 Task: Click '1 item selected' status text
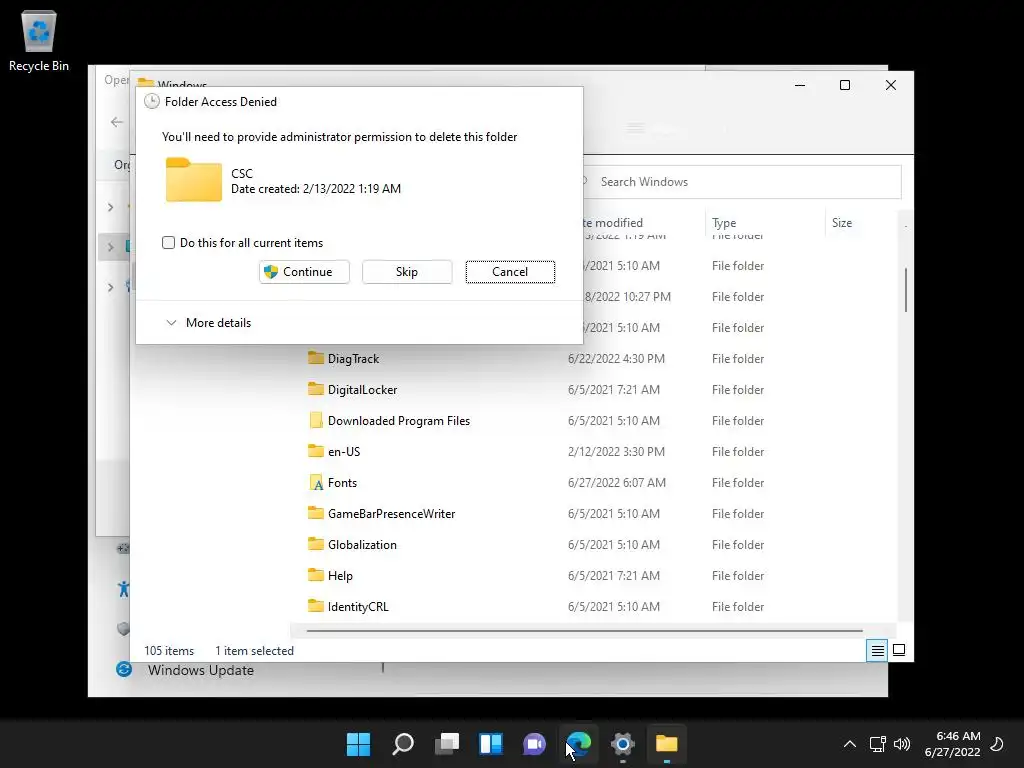255,650
